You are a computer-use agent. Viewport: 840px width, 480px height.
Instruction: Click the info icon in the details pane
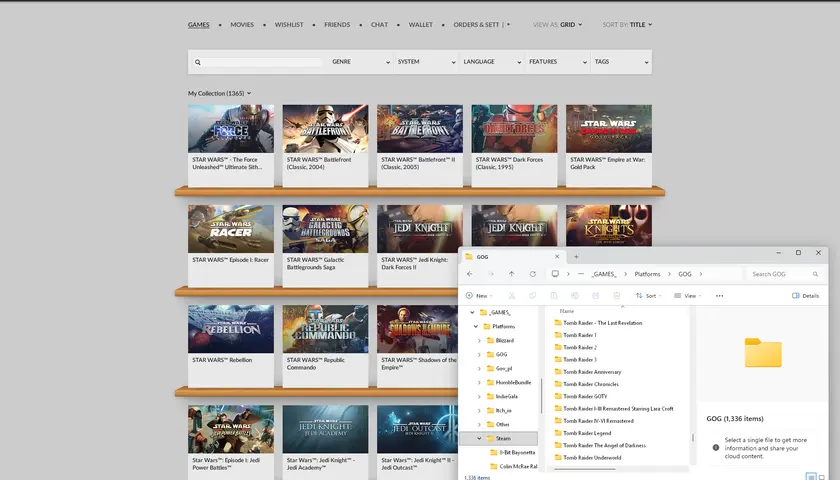pos(716,447)
